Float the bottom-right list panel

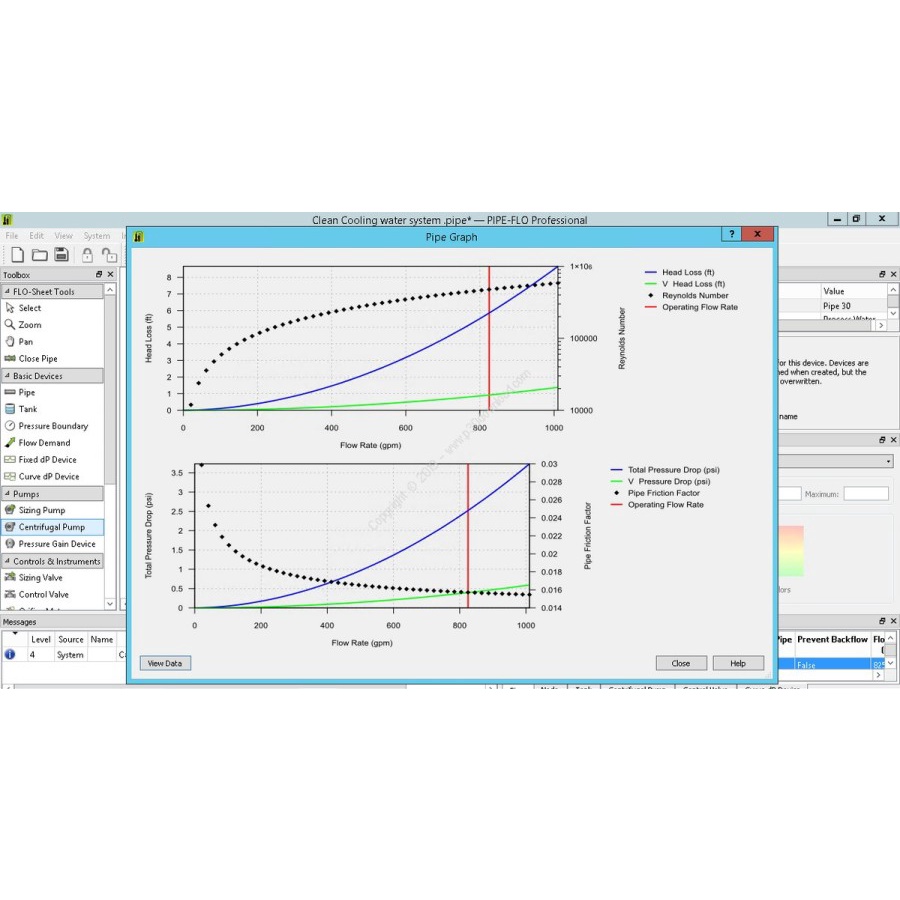pos(882,621)
